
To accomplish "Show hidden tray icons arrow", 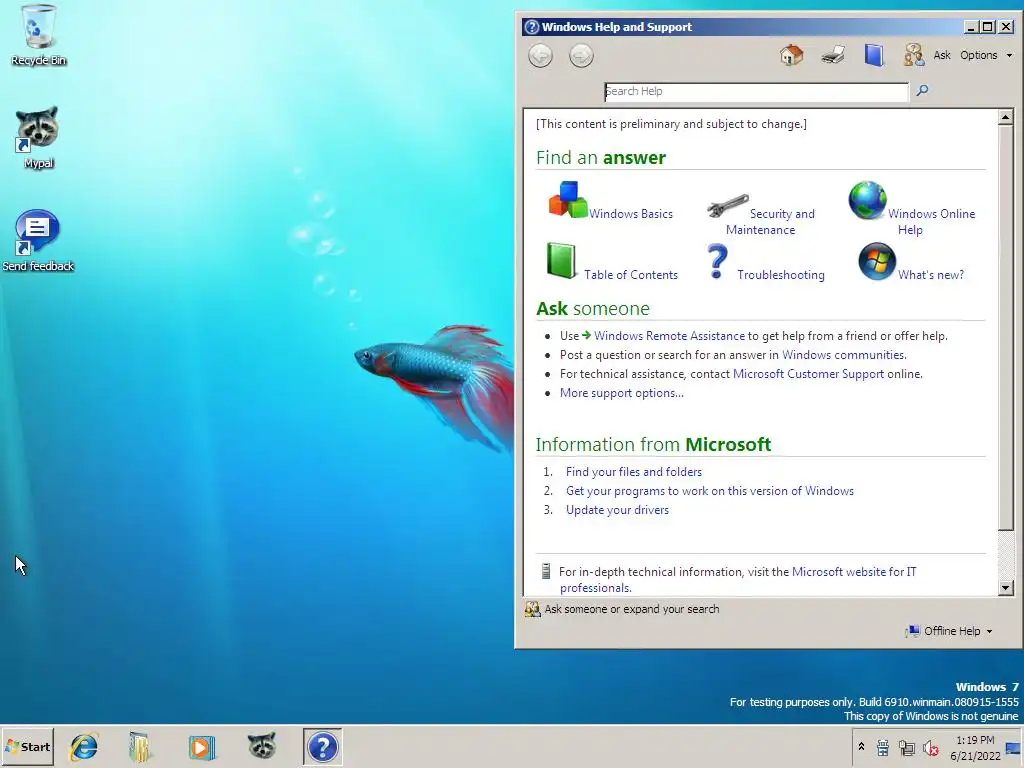I will 861,746.
